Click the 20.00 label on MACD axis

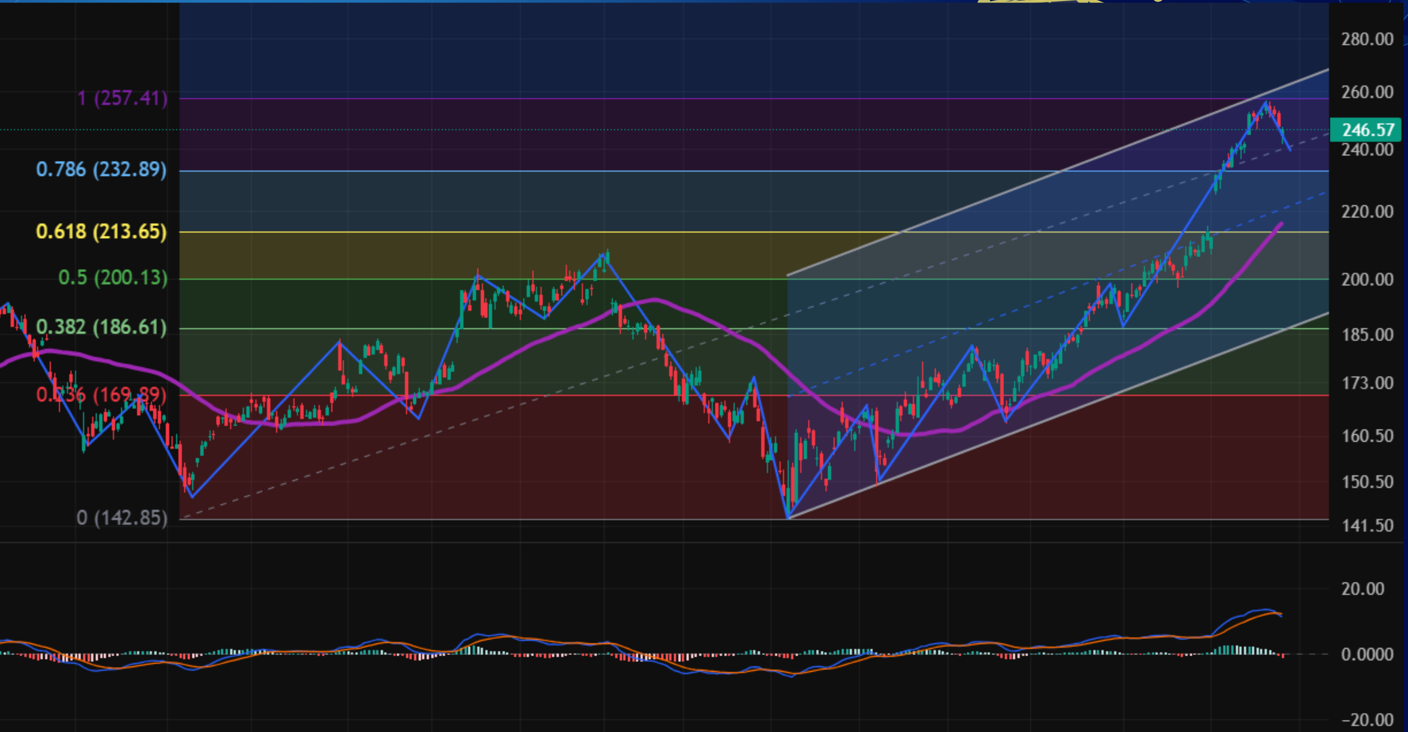[1362, 589]
